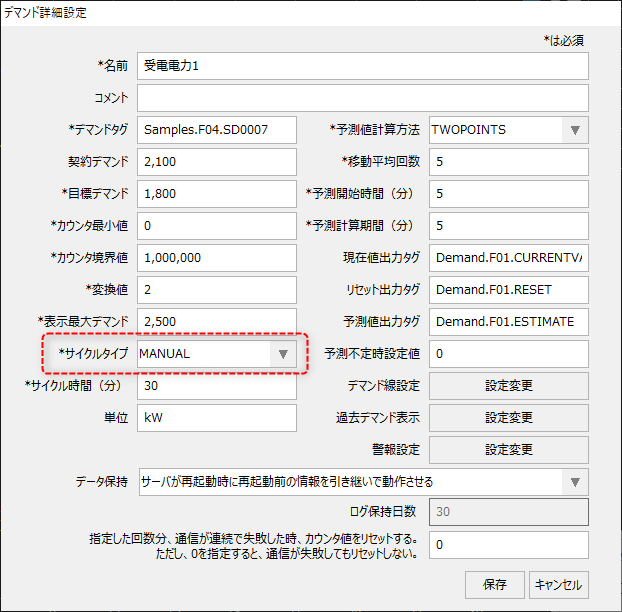Click the 目標デマンド field showing 1,800
Image resolution: width=622 pixels, height=612 pixels.
point(217,194)
